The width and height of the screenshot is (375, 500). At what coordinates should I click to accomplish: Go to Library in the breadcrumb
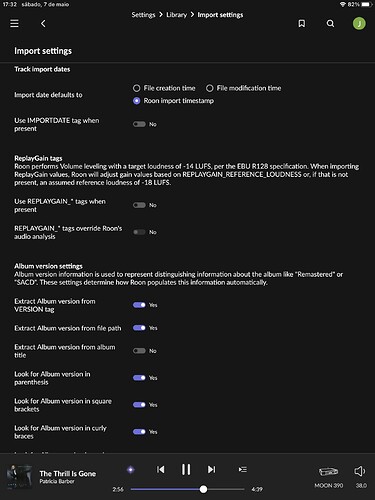(x=176, y=15)
